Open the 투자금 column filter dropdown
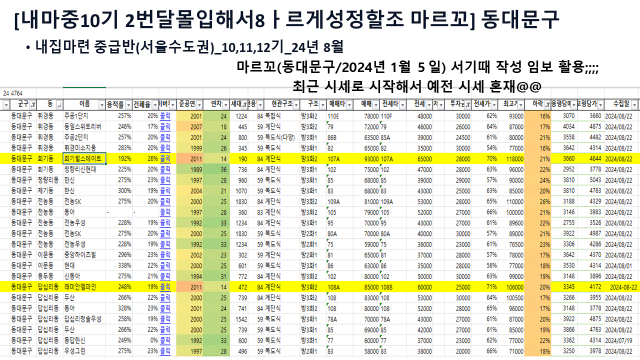640x360 pixels. 468,105
